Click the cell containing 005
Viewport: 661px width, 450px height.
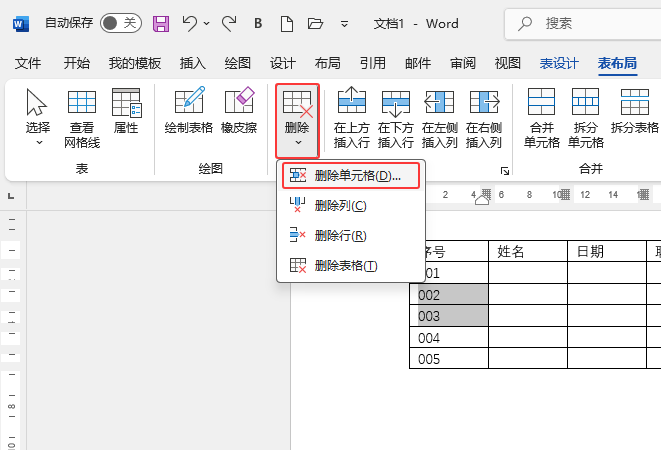click(449, 358)
